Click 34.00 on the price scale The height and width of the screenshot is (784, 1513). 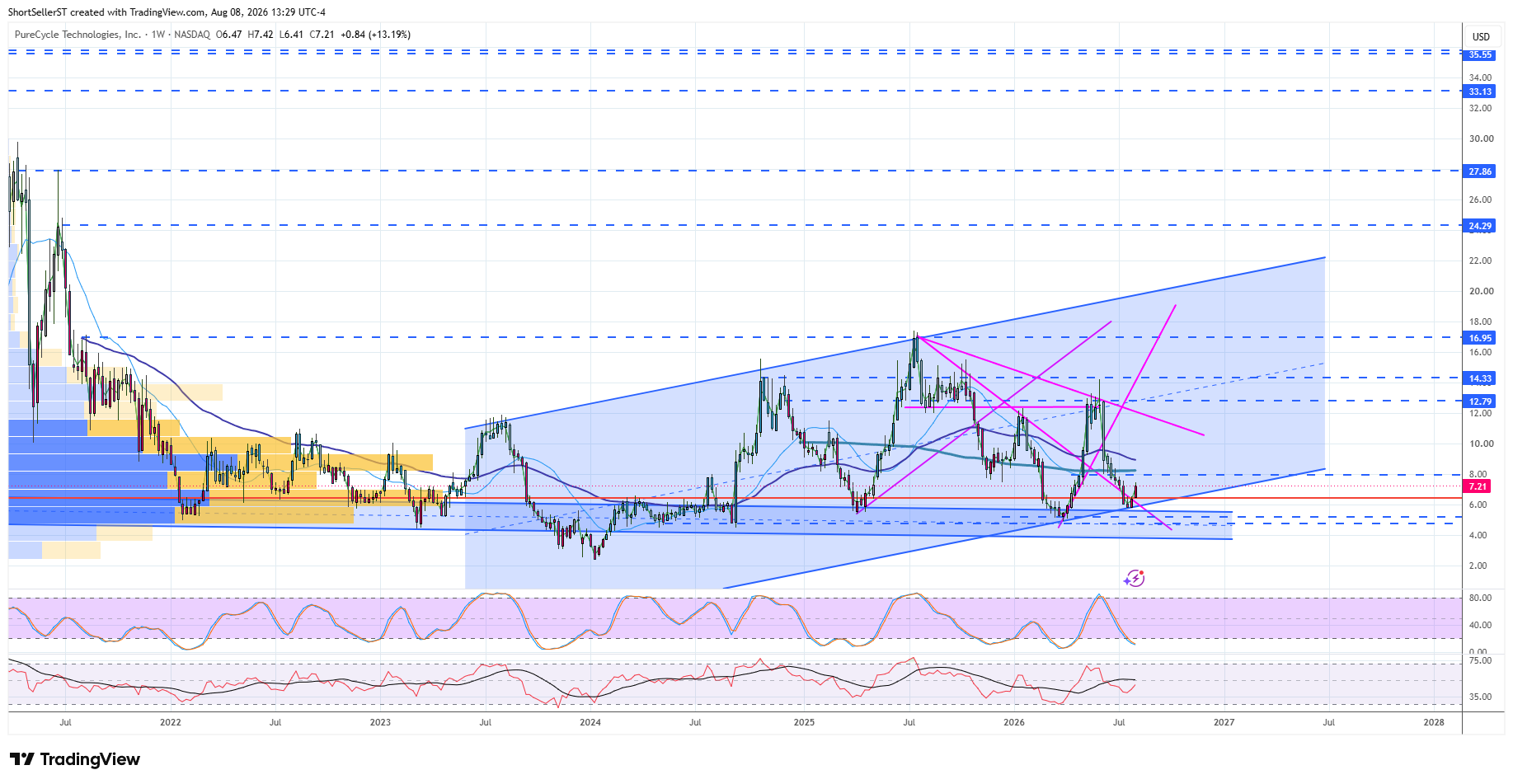(1480, 77)
